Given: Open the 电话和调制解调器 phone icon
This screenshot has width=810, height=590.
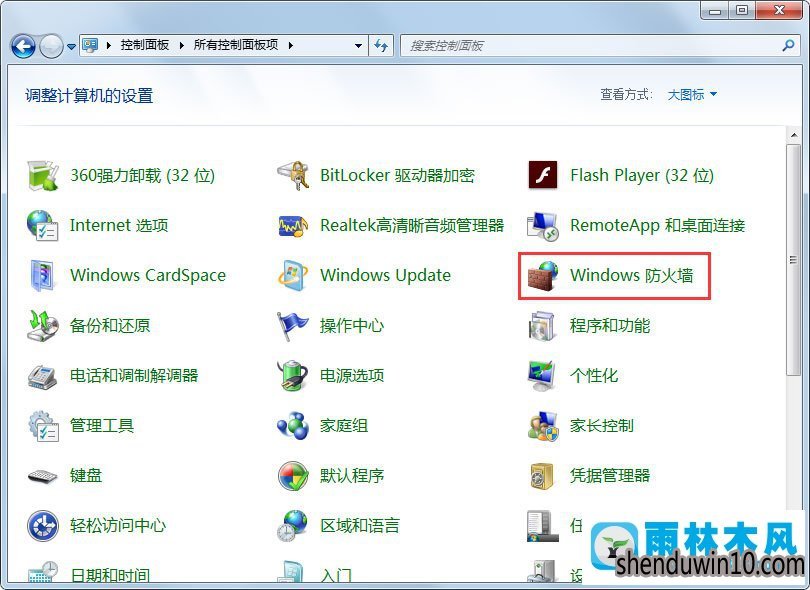Looking at the screenshot, I should tap(42, 376).
